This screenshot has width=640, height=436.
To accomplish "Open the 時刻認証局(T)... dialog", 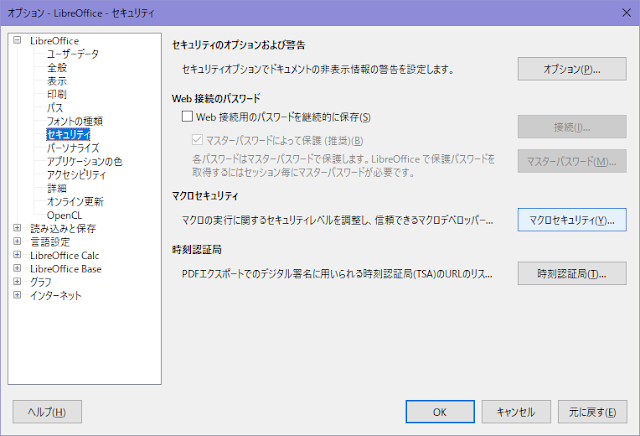I will coord(572,273).
